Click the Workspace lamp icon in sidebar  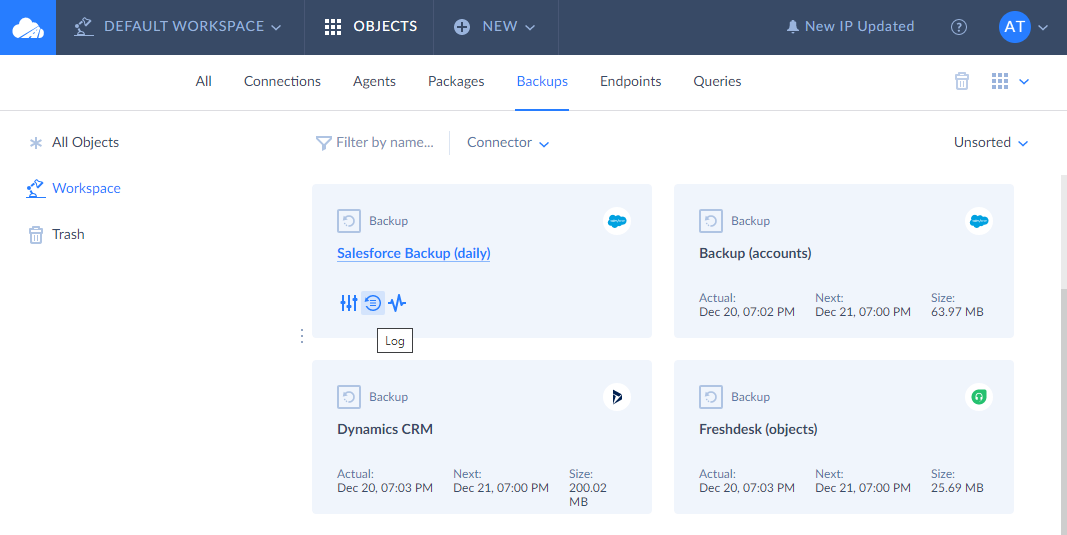[x=35, y=189]
